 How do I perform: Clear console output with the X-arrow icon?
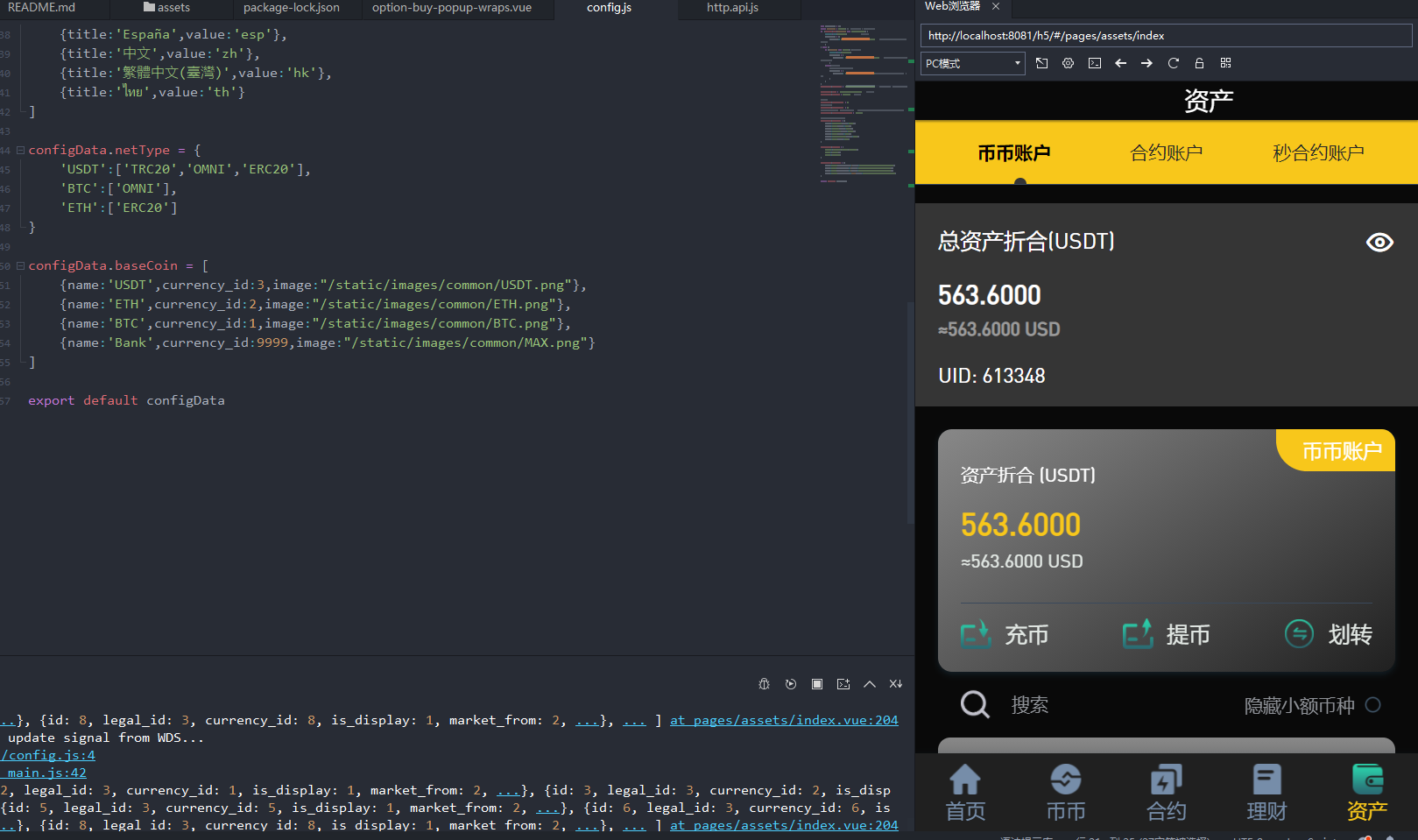896,684
